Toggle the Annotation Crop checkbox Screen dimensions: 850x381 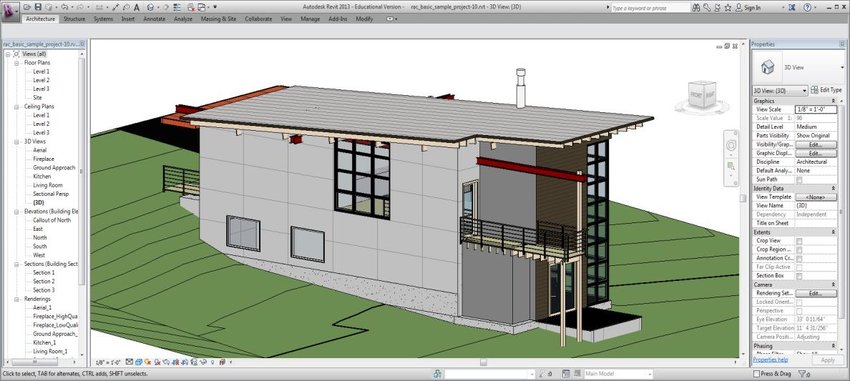point(799,258)
